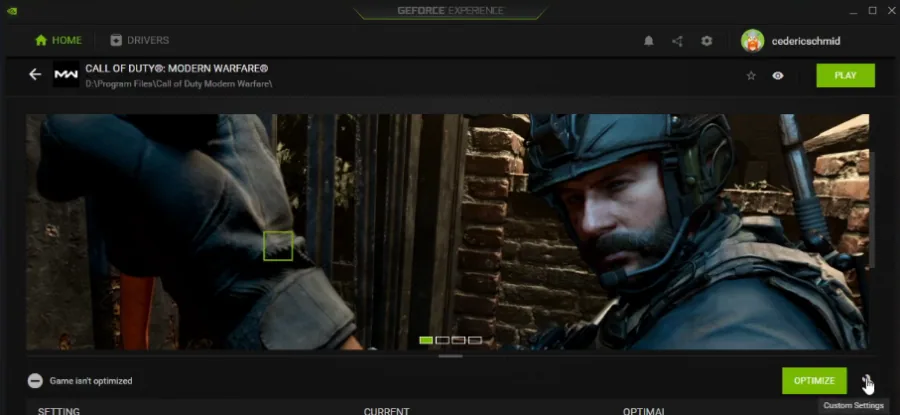Click the Modern Warfare game logo

66,75
